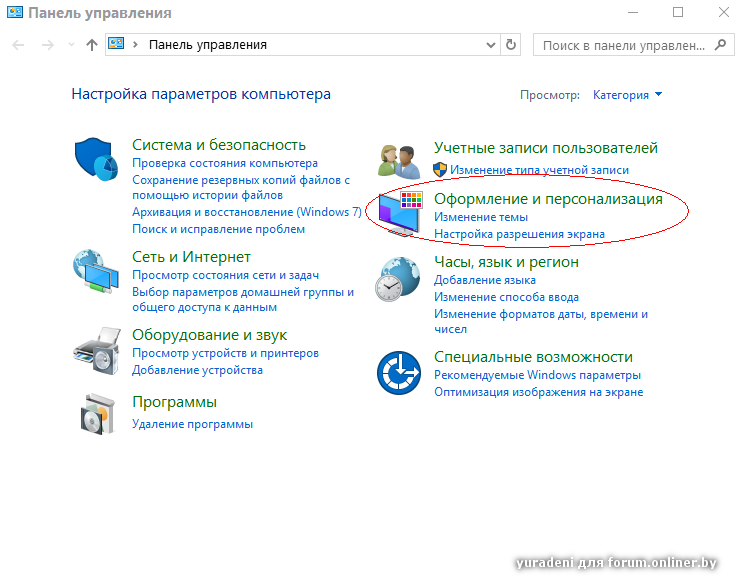
Task: Open the recent locations dropdown arrow
Action: [71, 45]
